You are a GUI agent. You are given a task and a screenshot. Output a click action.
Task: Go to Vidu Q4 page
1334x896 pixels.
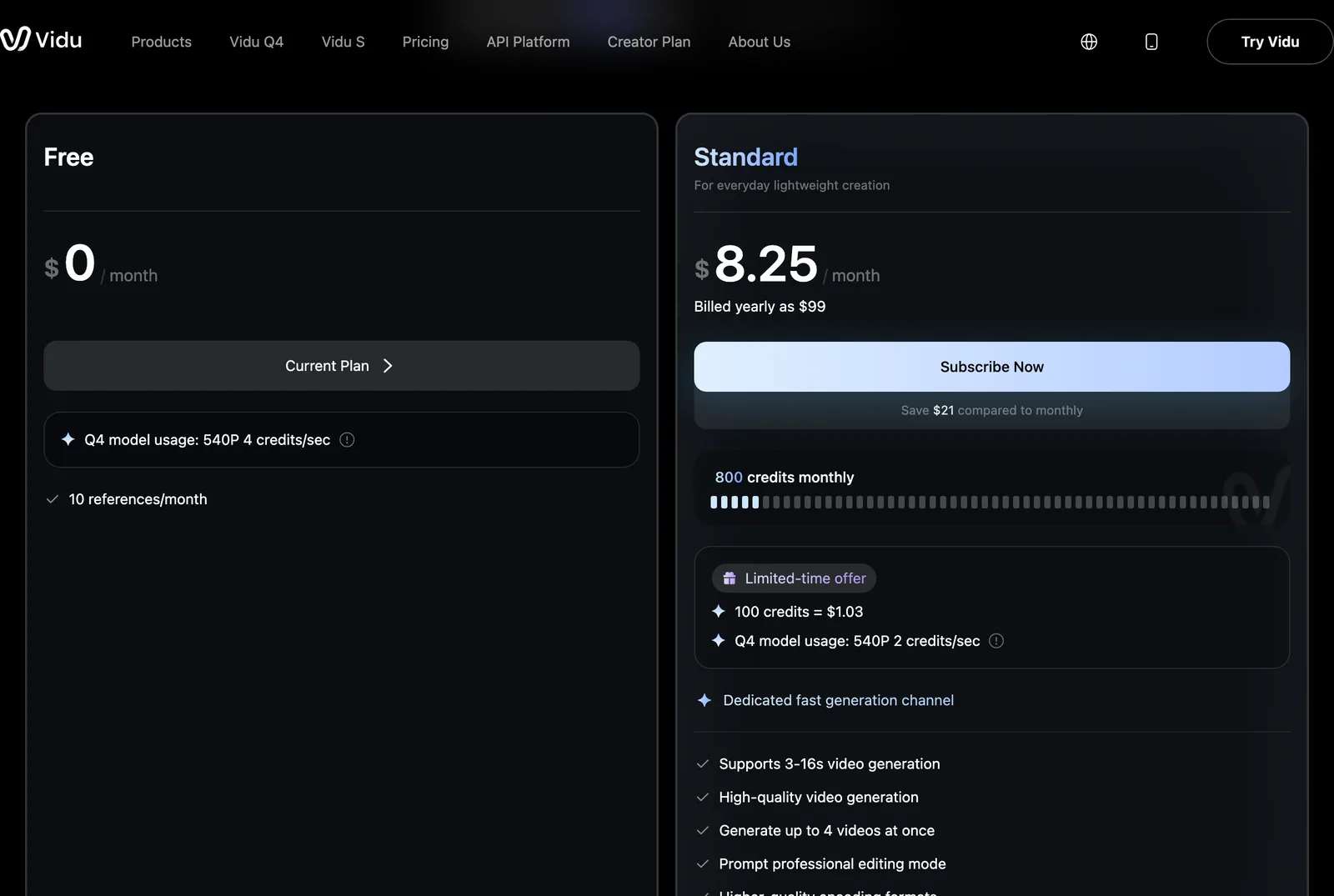click(257, 42)
